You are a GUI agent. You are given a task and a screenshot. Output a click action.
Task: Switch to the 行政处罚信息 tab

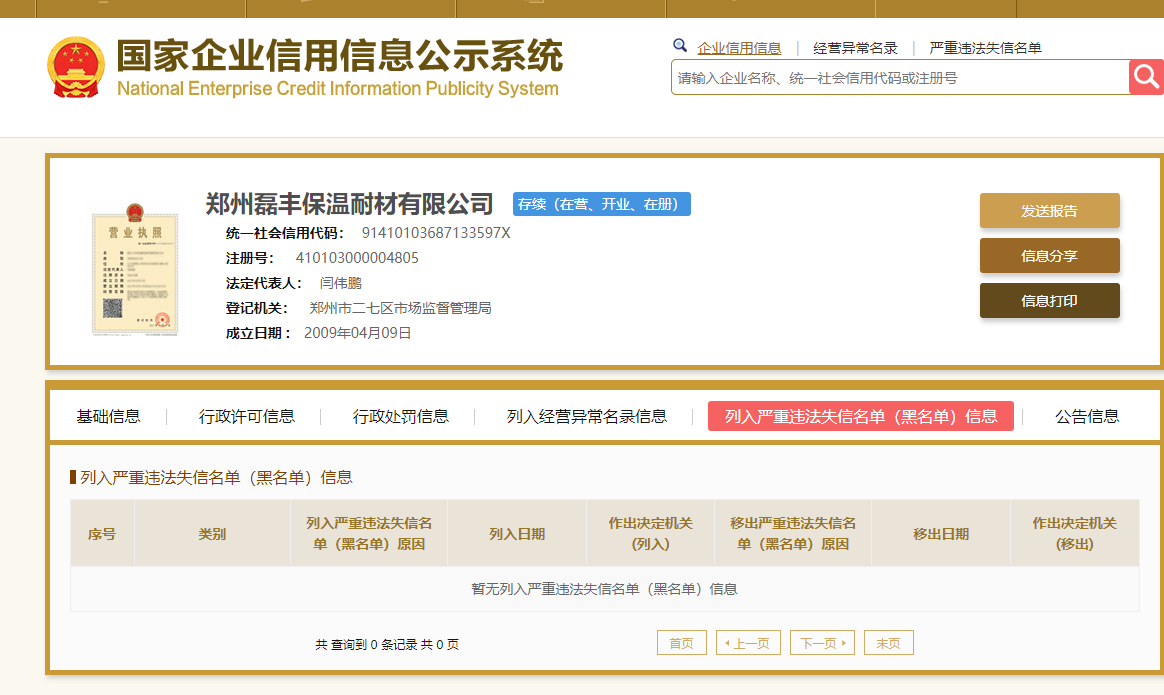tap(401, 417)
